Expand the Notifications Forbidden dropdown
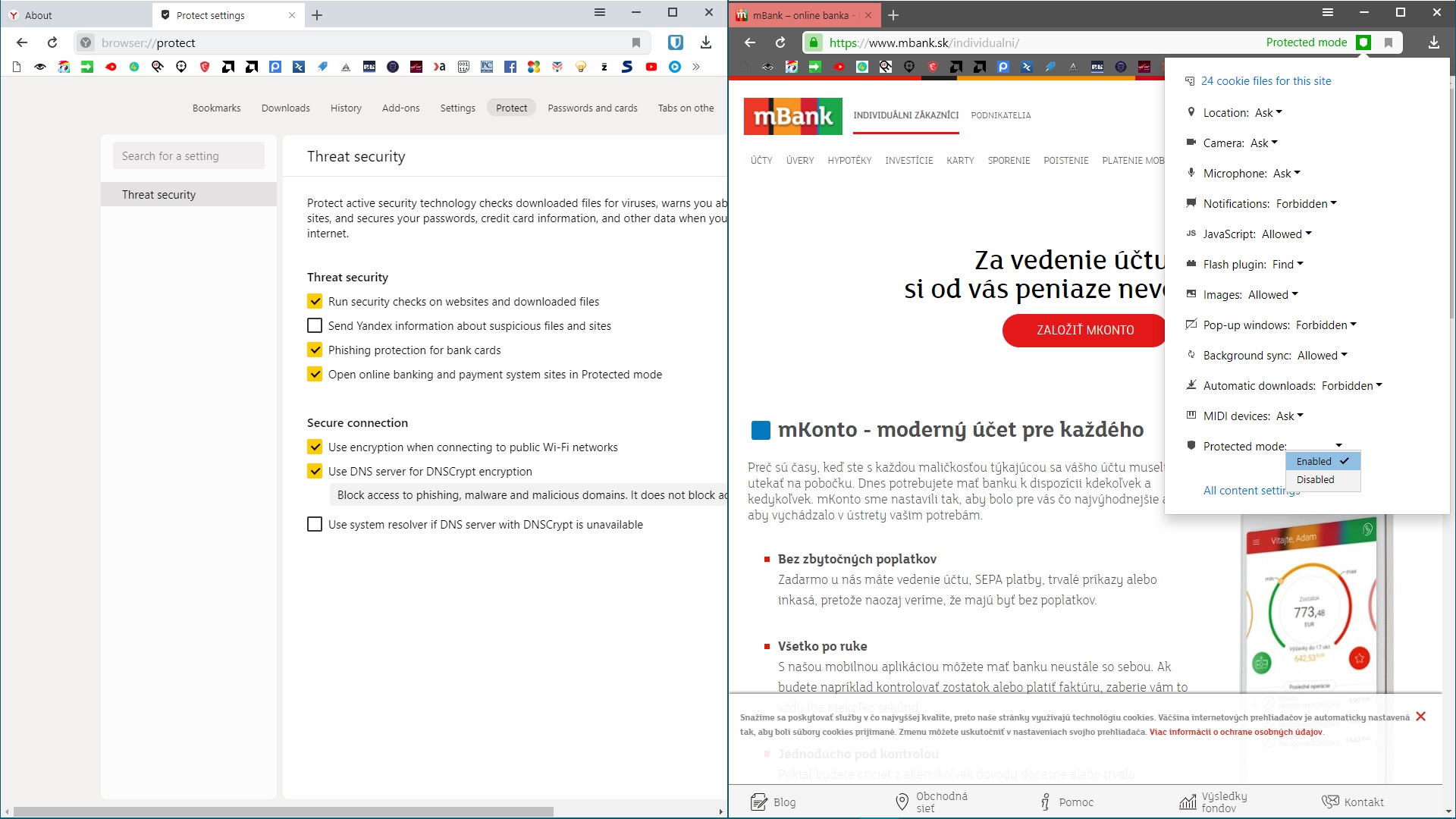The image size is (1456, 819). pyautogui.click(x=1306, y=203)
